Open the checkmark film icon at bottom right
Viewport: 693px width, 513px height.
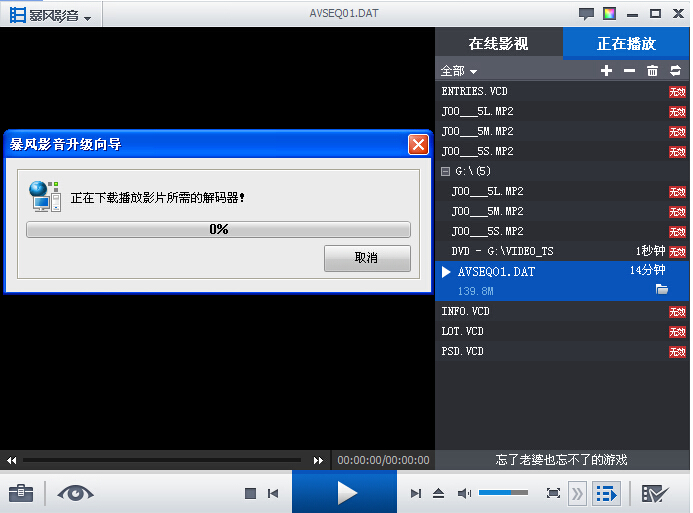[655, 493]
